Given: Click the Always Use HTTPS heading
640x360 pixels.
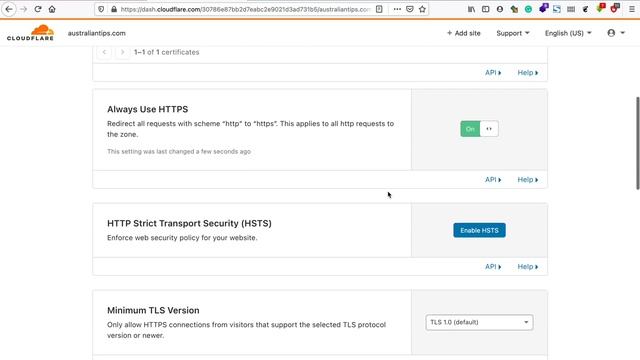Looking at the screenshot, I should click(147, 109).
